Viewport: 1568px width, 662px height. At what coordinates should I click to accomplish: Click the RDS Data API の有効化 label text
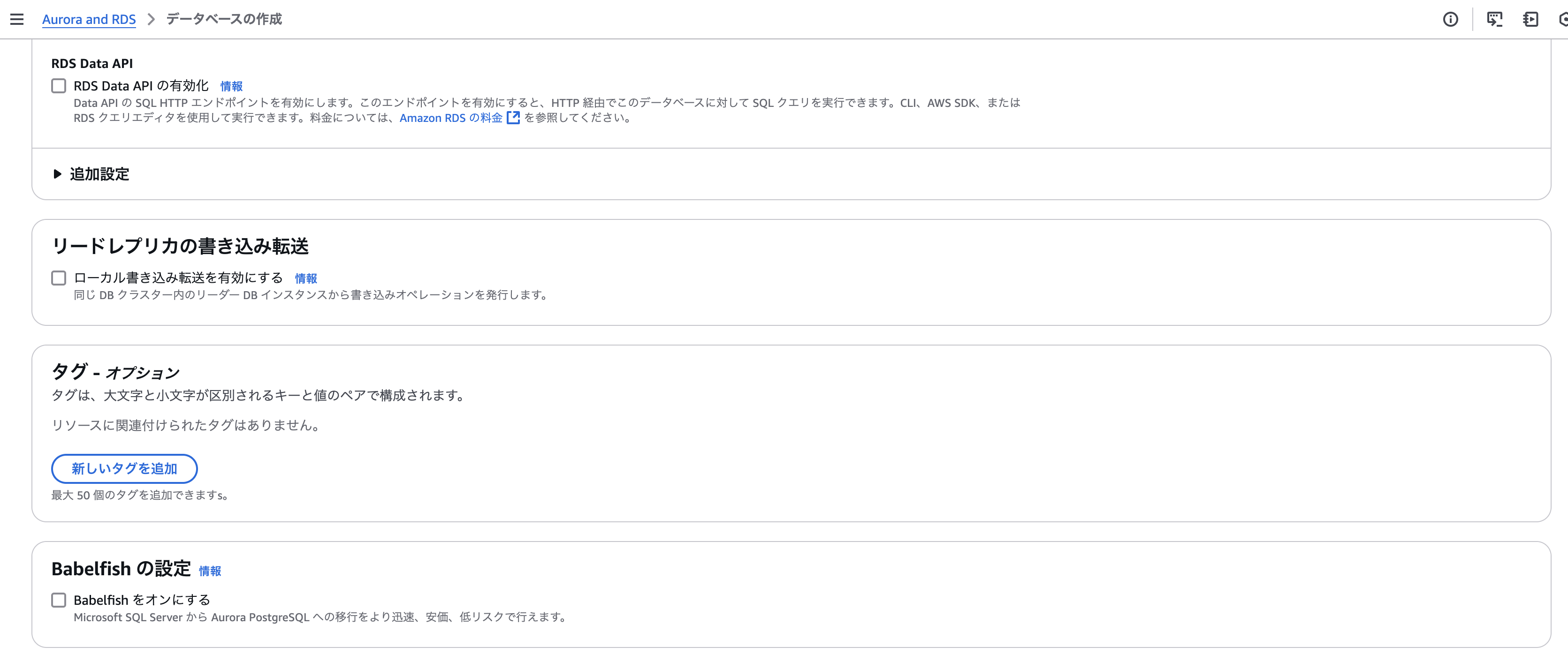point(141,86)
